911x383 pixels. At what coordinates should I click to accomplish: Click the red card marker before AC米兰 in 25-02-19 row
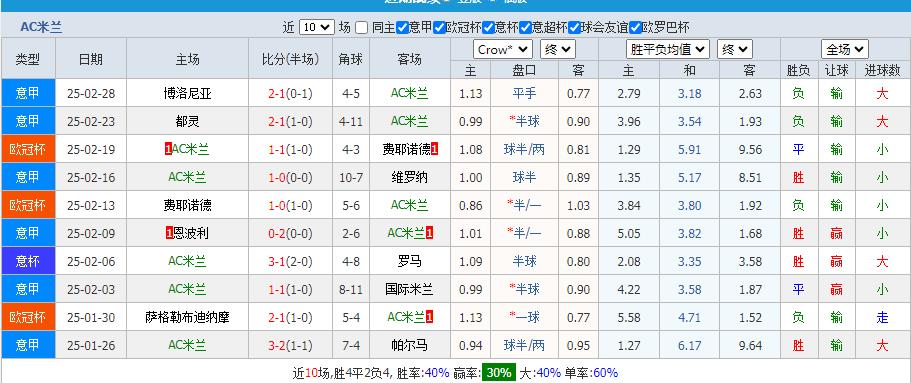(168, 149)
